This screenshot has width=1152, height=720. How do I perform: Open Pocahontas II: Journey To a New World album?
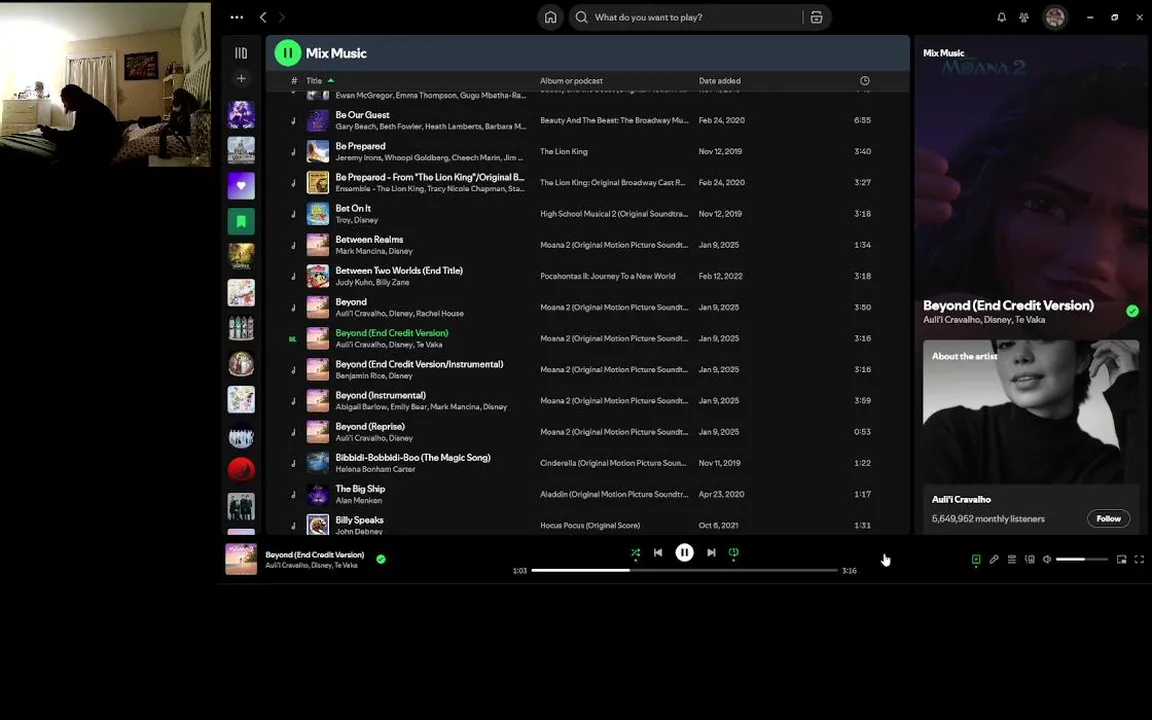(x=608, y=276)
